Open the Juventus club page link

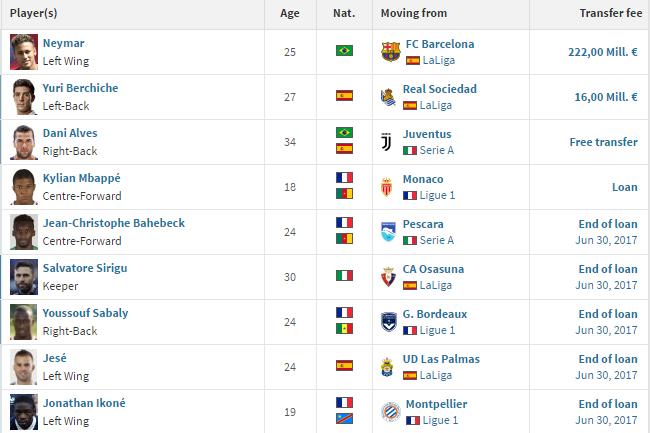coord(427,134)
